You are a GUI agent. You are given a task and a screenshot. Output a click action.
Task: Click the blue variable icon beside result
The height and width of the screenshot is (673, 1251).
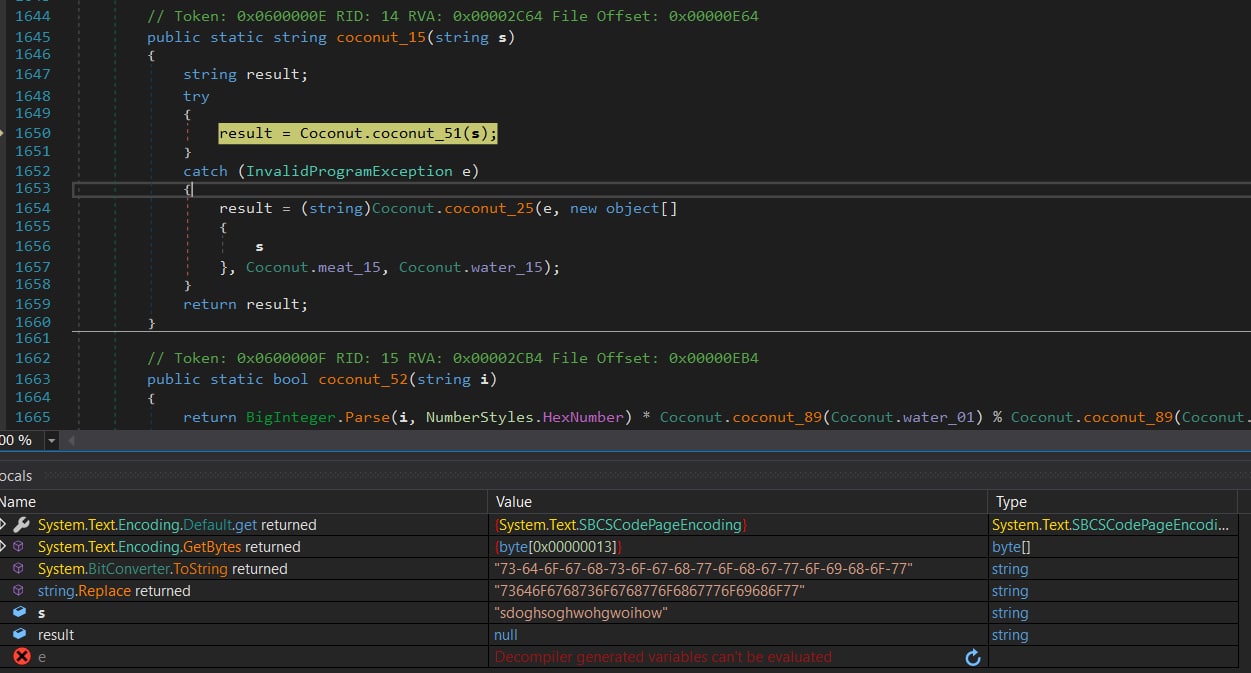[x=20, y=635]
